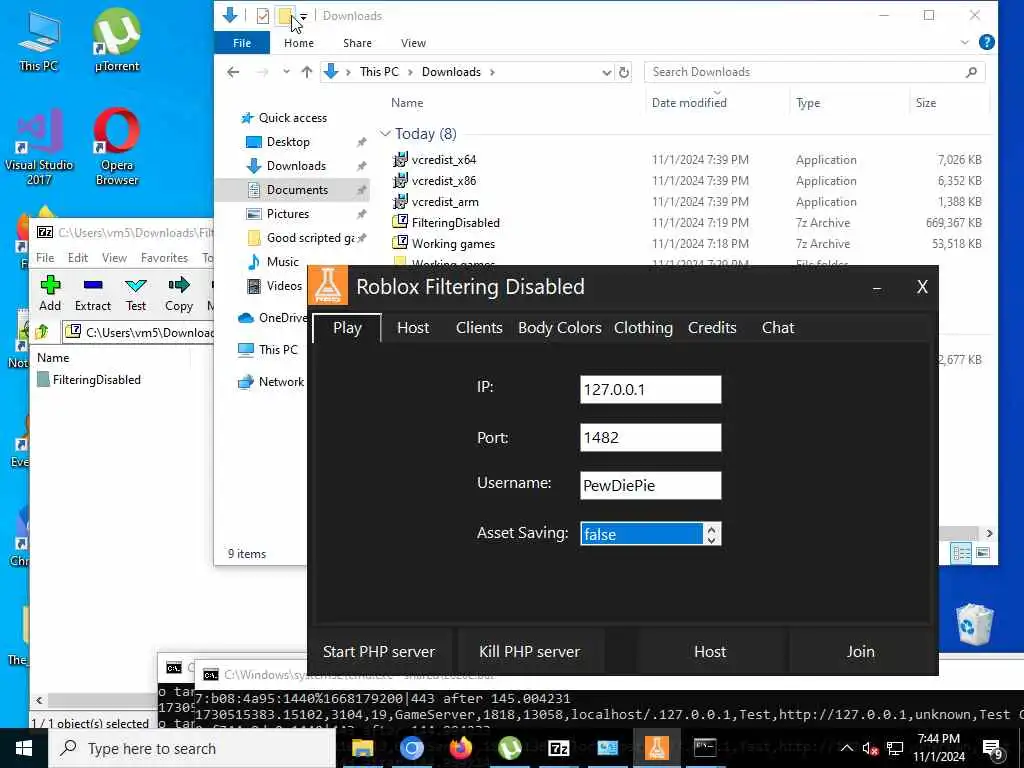Sort files by the Name column
The height and width of the screenshot is (768, 1024).
coord(407,103)
